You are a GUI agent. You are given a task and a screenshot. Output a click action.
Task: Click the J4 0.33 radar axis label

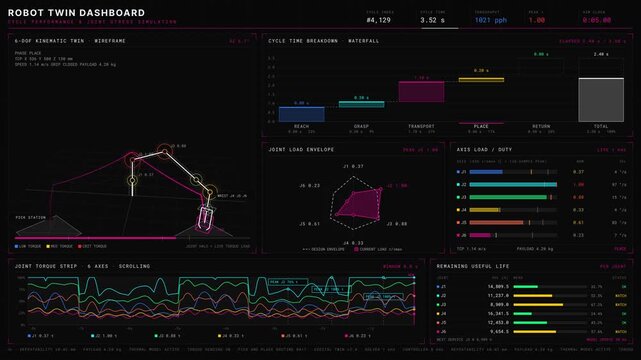(x=353, y=243)
